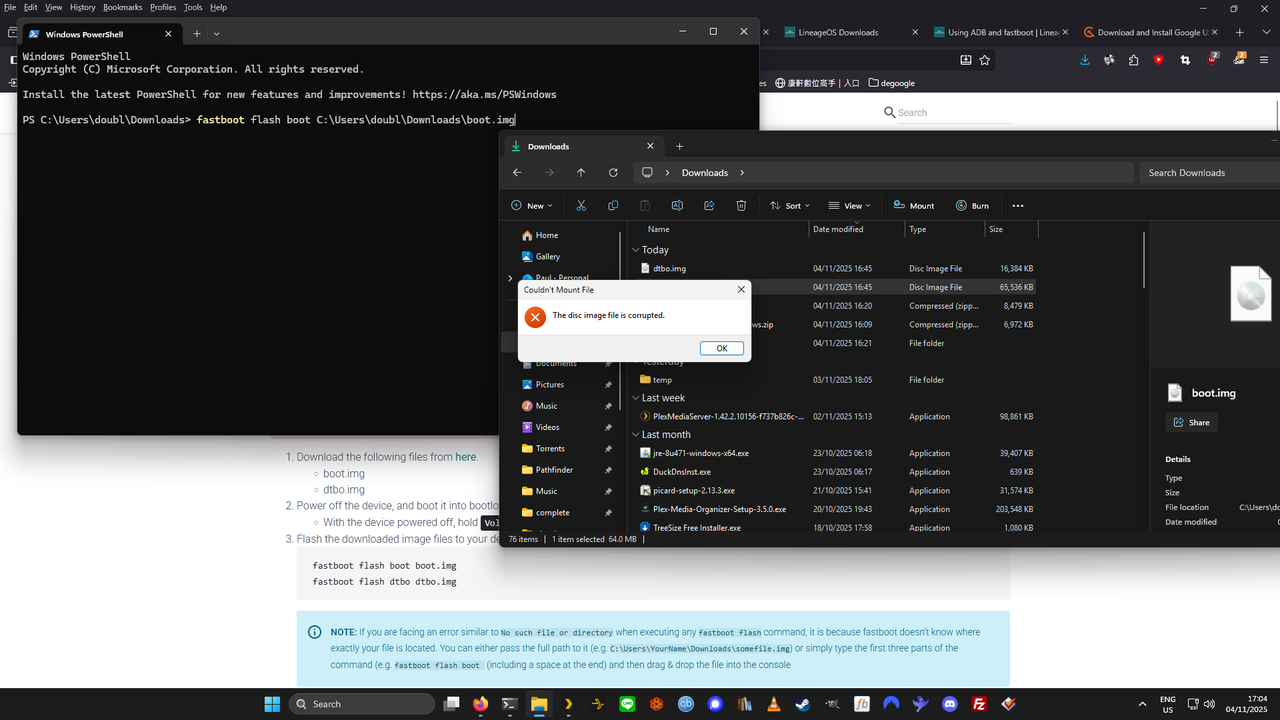Toggle the Videos pin in the sidebar

coord(608,427)
